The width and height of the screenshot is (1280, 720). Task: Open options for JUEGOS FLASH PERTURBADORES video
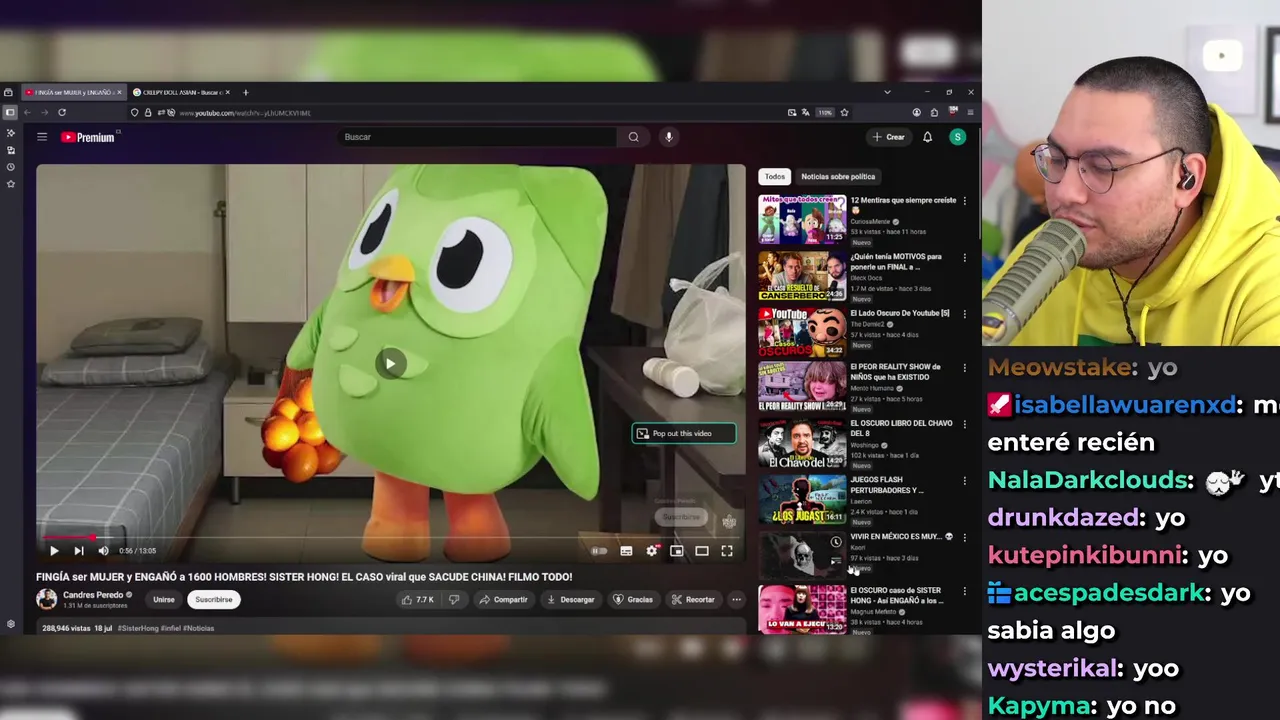coord(964,481)
